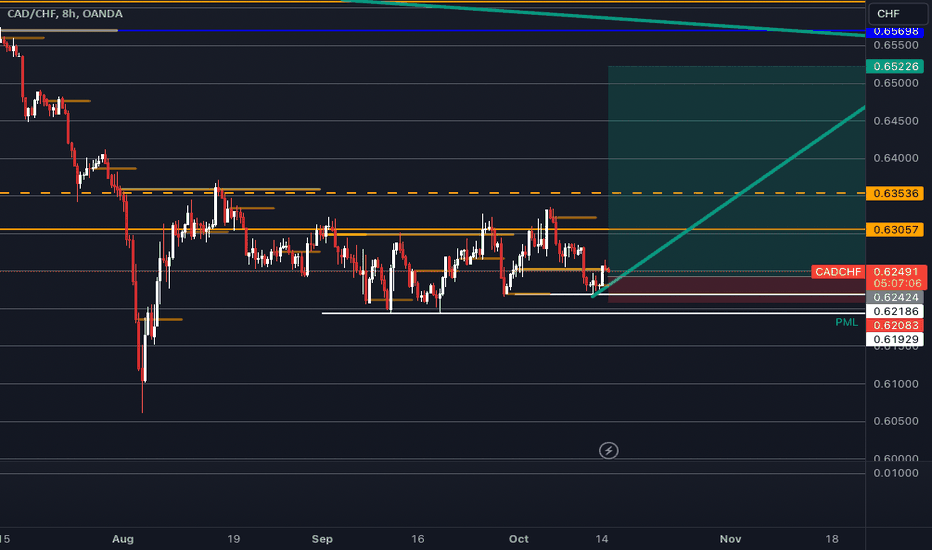
Task: Click the Aug date label on time axis
Action: point(123,539)
